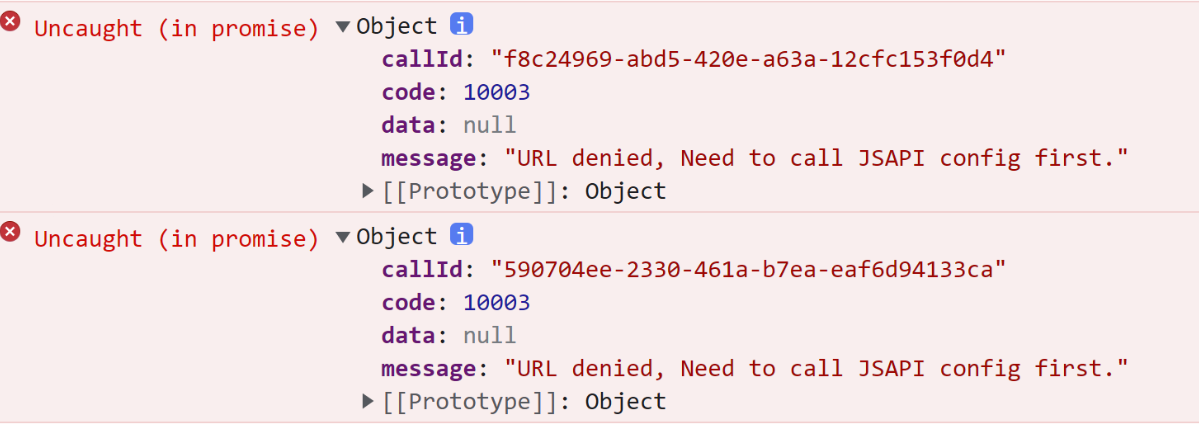Collapse the first expanded Object arrow
The width and height of the screenshot is (1199, 429).
[343, 27]
